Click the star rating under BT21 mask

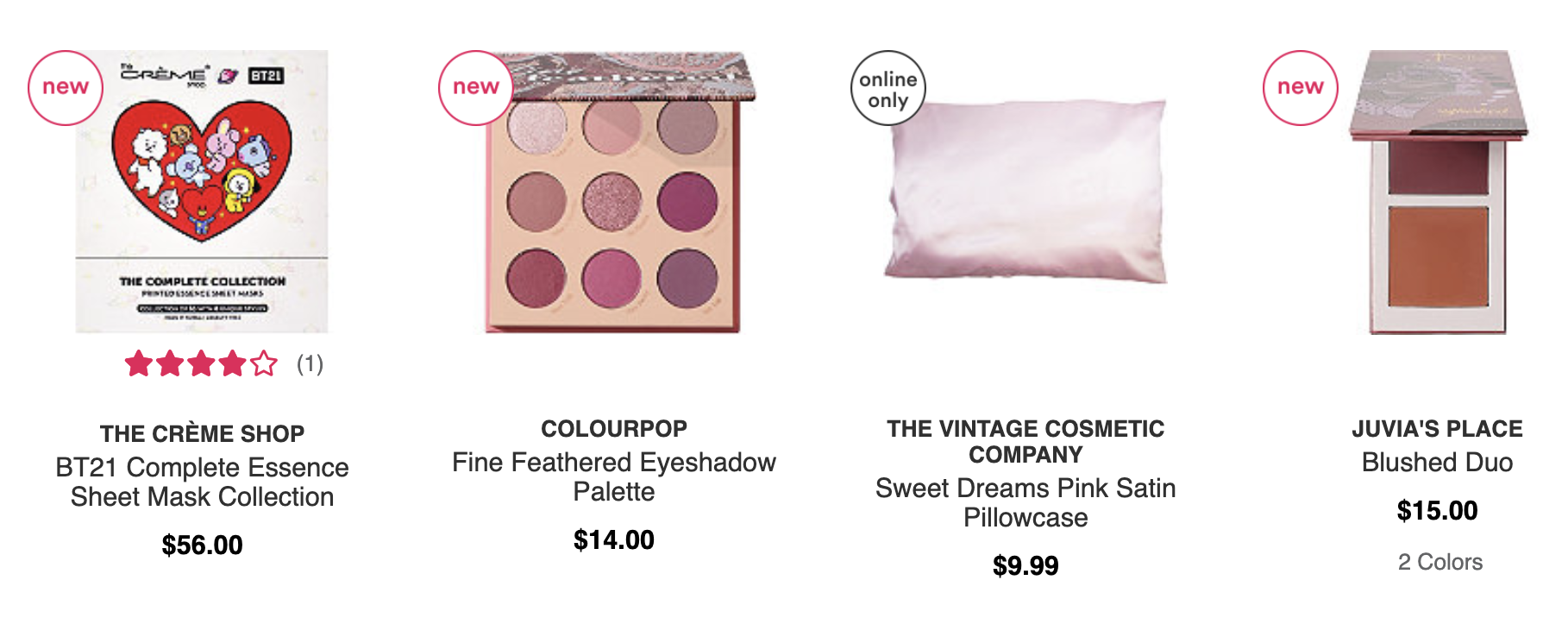click(201, 363)
